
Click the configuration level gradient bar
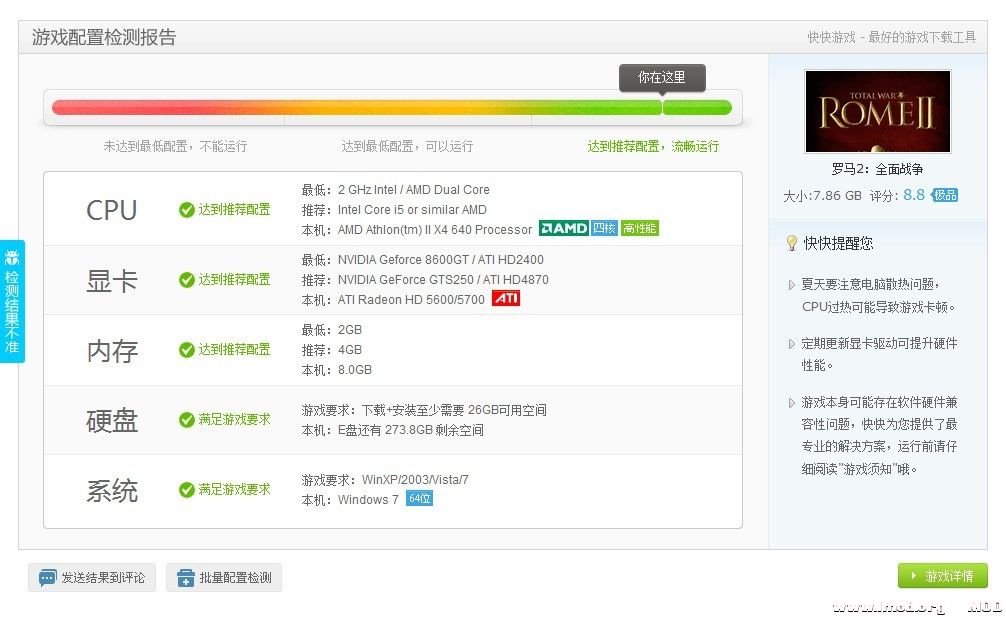tap(391, 108)
